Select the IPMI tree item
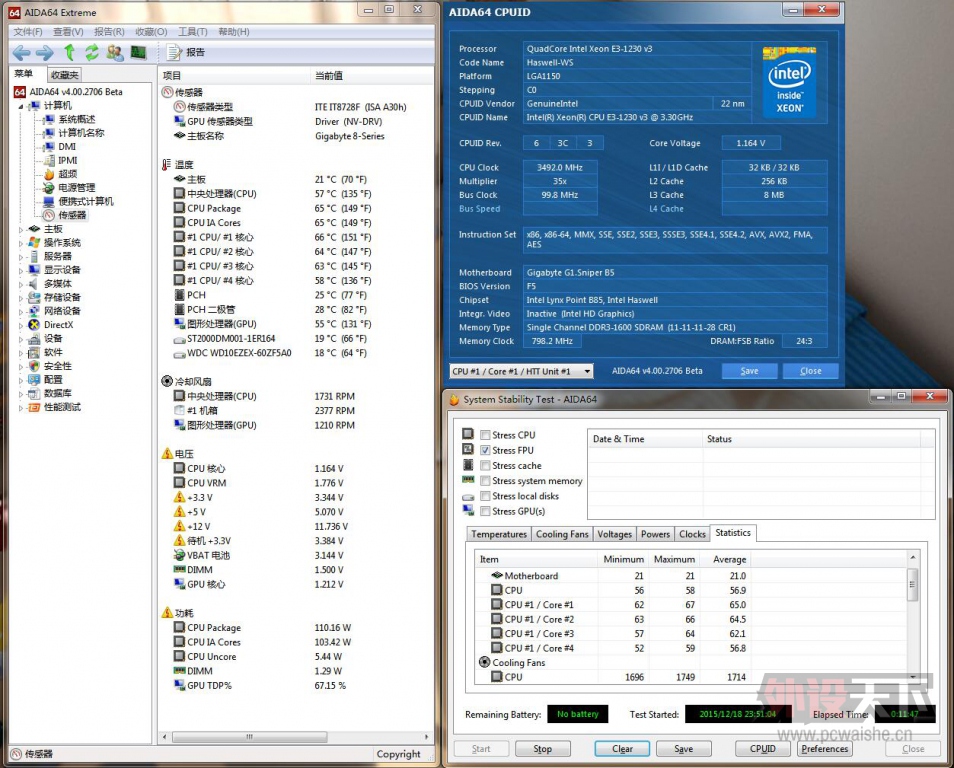The width and height of the screenshot is (954, 768). click(x=68, y=161)
